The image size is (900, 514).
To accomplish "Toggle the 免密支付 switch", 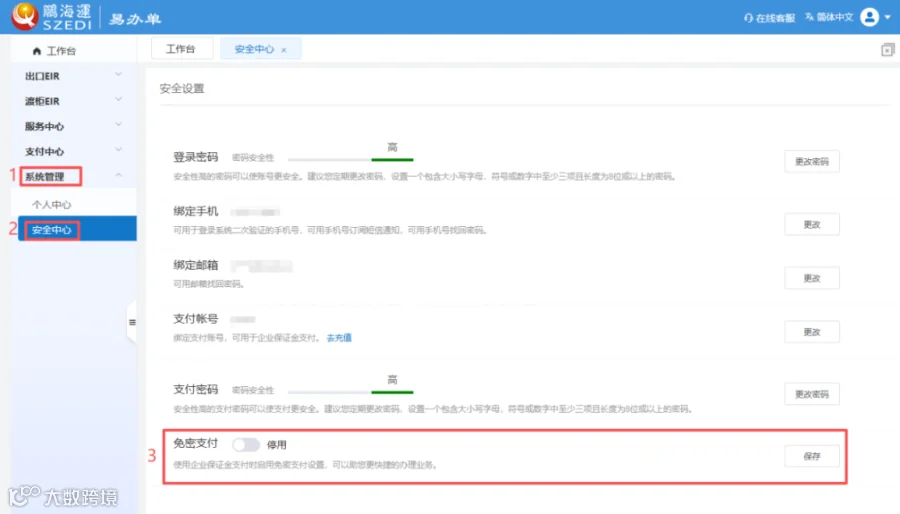I will click(246, 445).
